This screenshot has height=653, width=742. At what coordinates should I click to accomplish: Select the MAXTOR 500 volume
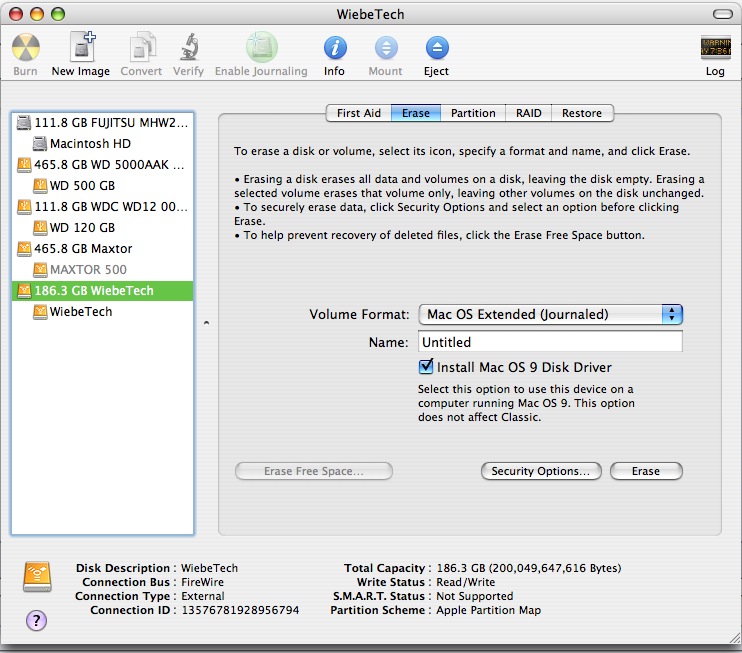coord(102,270)
